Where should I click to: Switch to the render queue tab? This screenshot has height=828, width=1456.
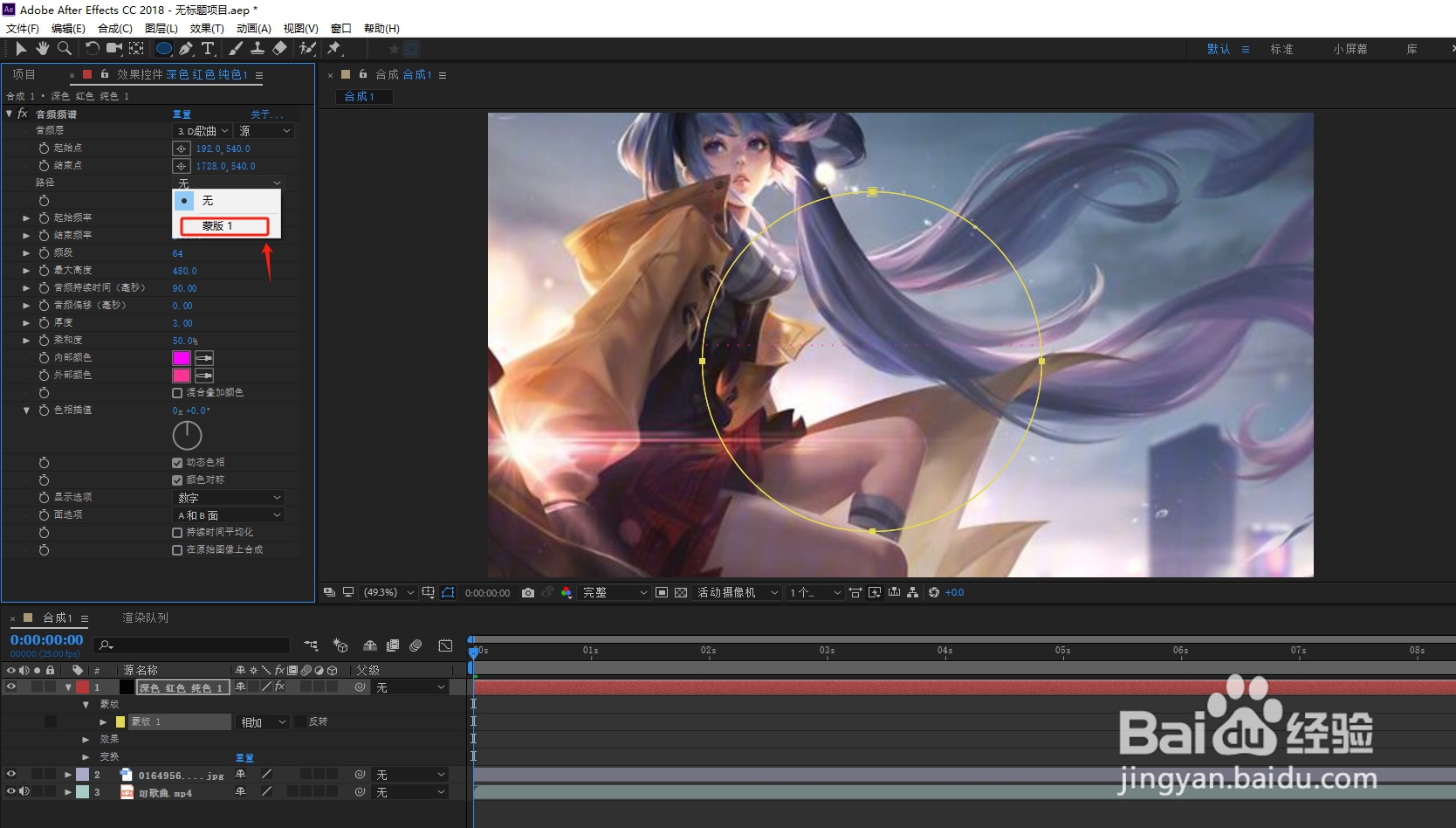point(145,618)
